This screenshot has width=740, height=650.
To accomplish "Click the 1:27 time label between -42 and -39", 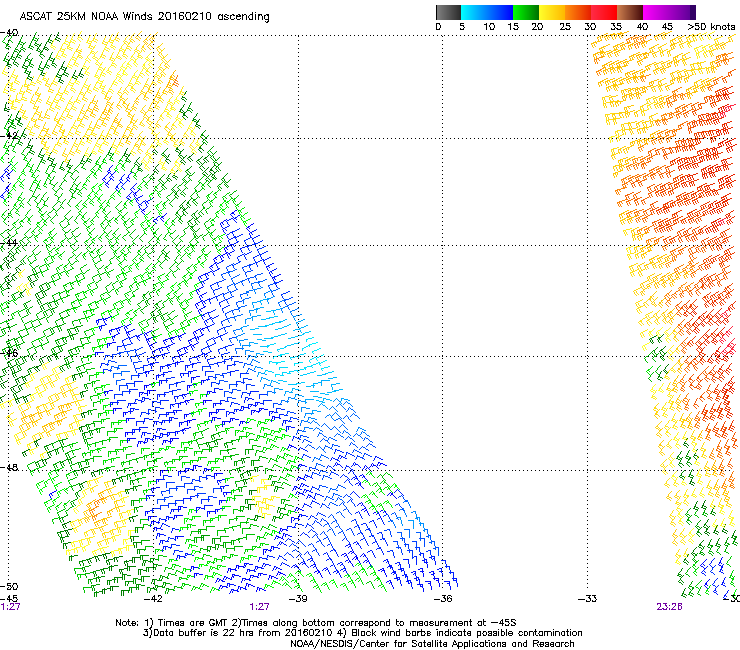I will pyautogui.click(x=260, y=607).
